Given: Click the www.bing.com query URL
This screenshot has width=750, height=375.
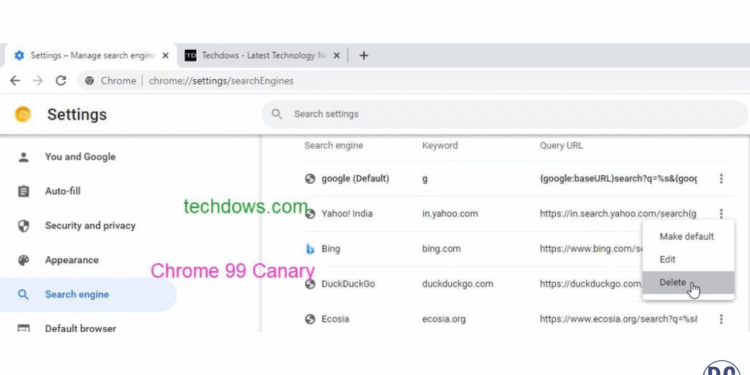Looking at the screenshot, I should click(591, 249).
